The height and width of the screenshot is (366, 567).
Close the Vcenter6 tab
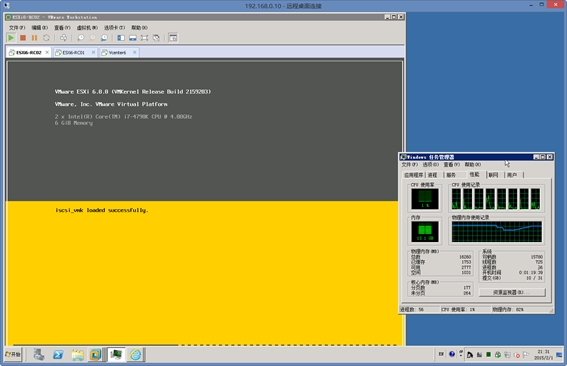click(135, 52)
